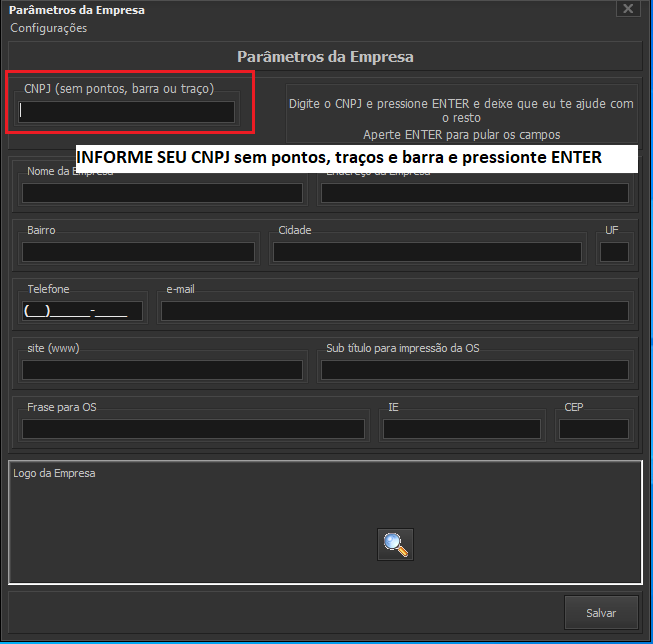This screenshot has height=644, width=653.
Task: Close the Parâmetros da Empresa window
Action: (x=627, y=9)
